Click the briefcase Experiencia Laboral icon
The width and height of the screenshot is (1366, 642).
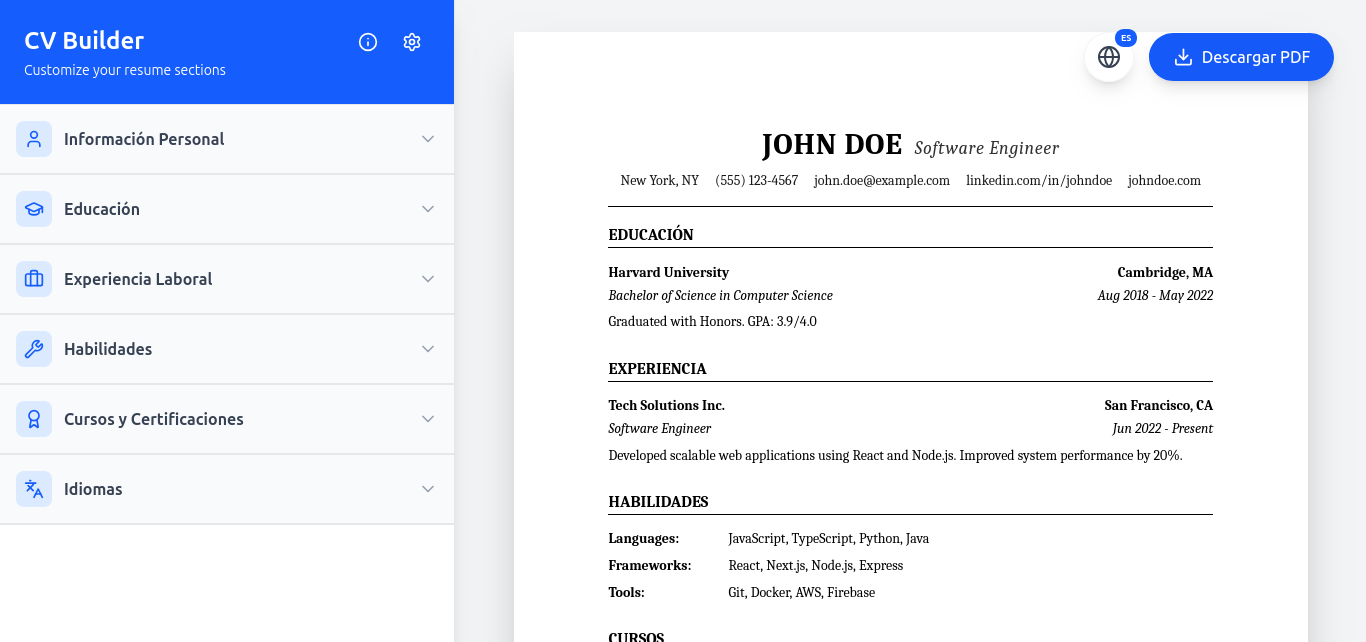point(34,279)
